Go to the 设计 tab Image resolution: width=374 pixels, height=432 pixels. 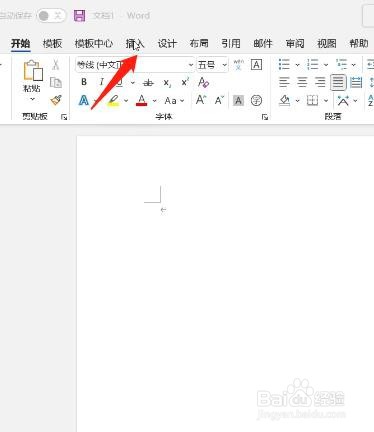(167, 43)
